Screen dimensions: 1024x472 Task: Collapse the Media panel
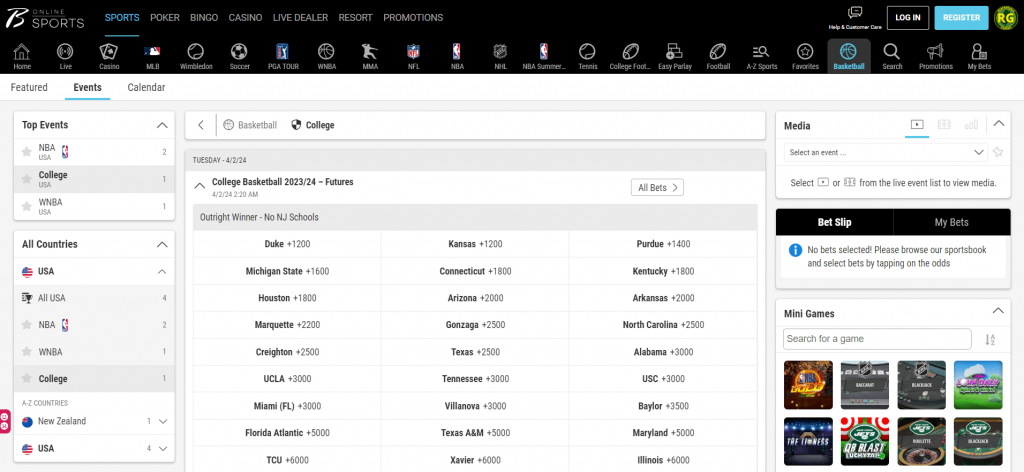998,123
